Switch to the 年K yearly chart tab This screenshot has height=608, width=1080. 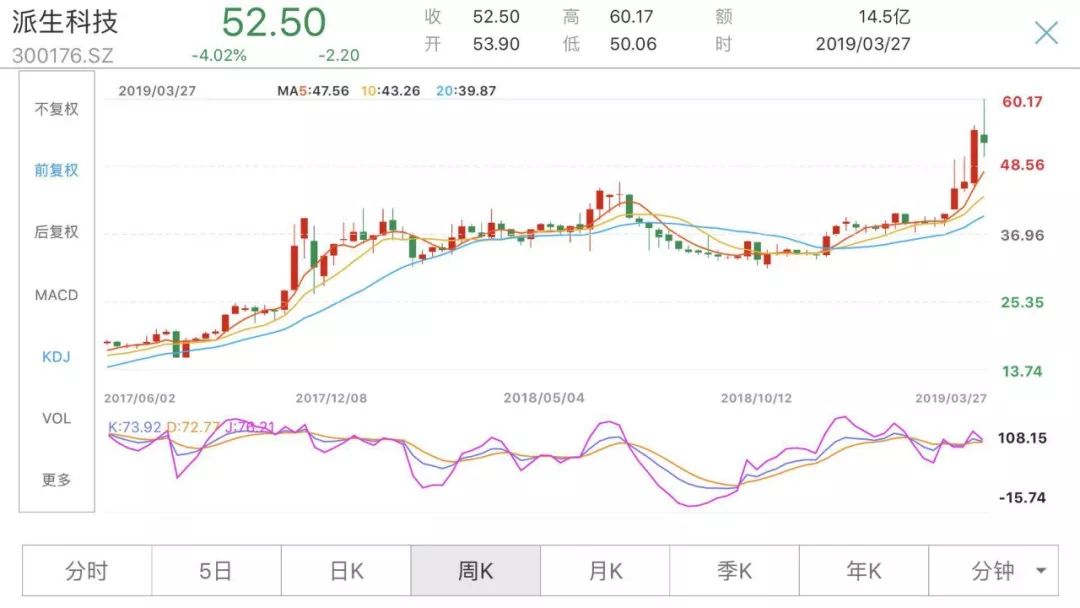coord(864,571)
